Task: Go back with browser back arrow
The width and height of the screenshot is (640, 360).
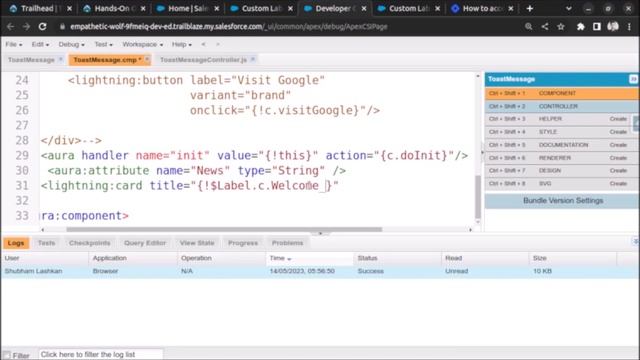Action: (11, 27)
